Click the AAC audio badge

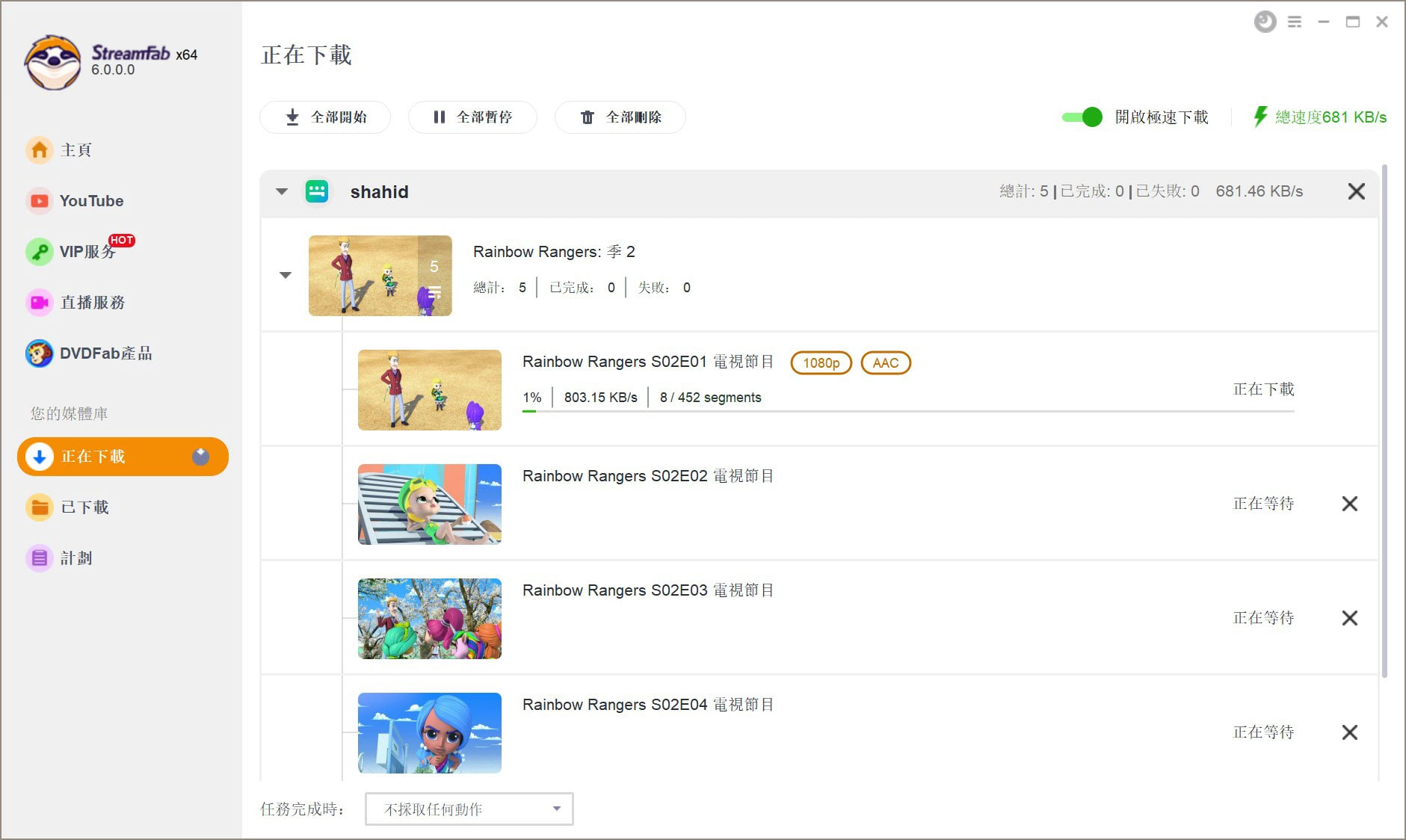[x=886, y=363]
